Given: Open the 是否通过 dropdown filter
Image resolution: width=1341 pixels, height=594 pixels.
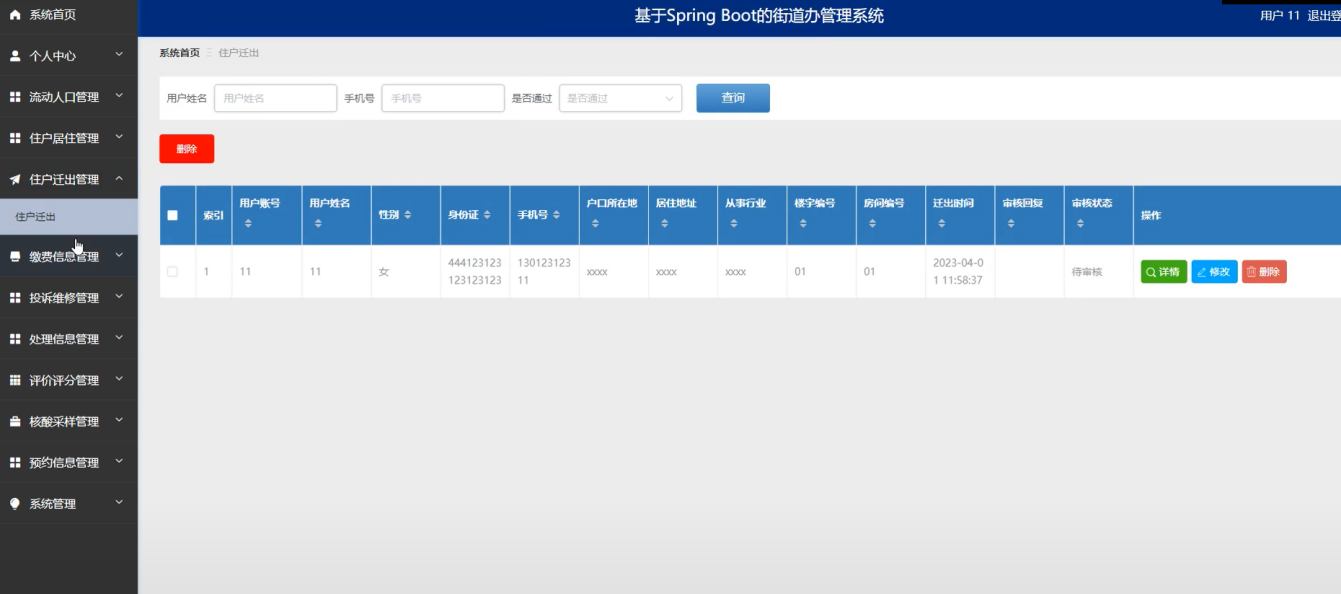Looking at the screenshot, I should pyautogui.click(x=620, y=98).
